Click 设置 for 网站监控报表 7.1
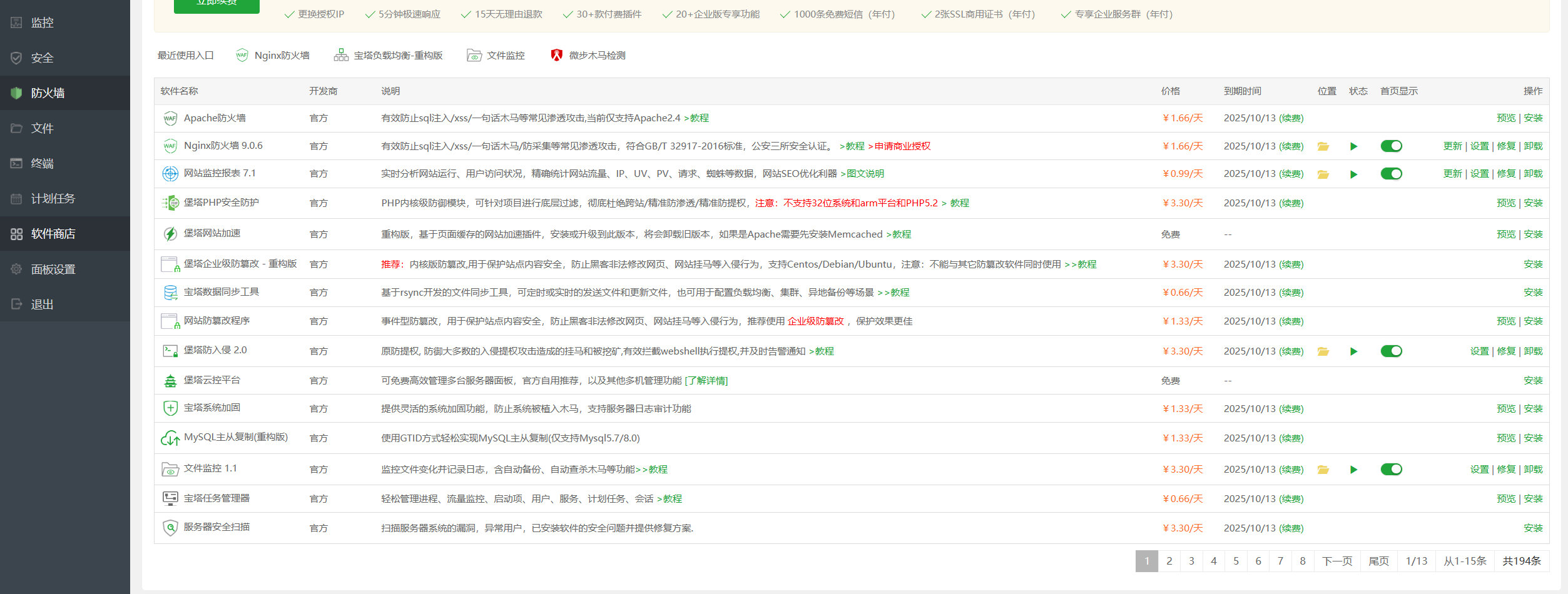 click(x=1480, y=174)
